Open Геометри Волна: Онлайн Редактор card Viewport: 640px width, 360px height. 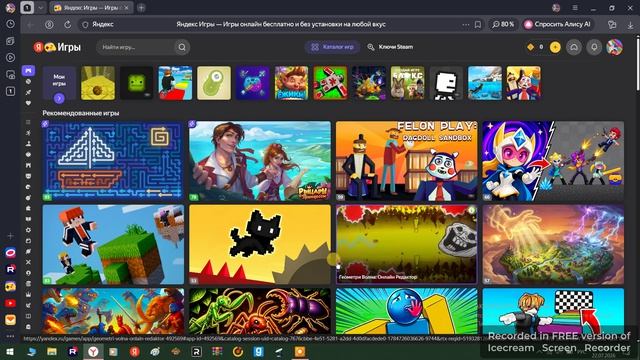pyautogui.click(x=406, y=244)
